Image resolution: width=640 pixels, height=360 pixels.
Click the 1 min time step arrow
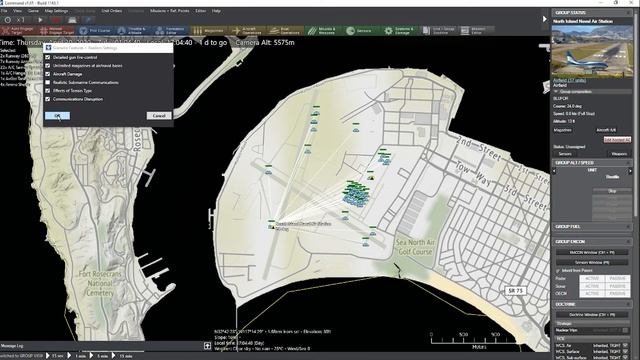[69, 356]
